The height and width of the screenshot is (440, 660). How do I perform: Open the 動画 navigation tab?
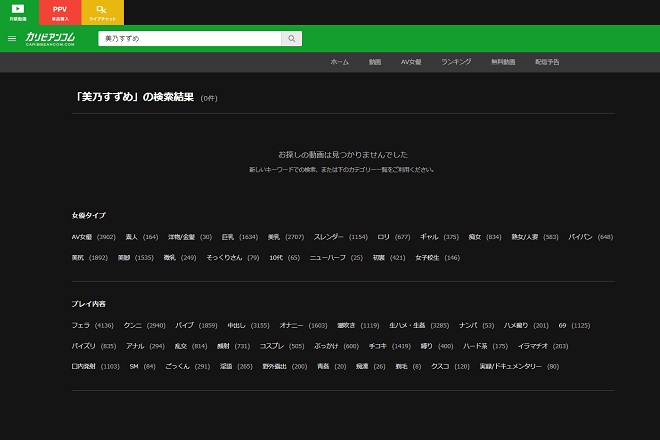[x=375, y=62]
